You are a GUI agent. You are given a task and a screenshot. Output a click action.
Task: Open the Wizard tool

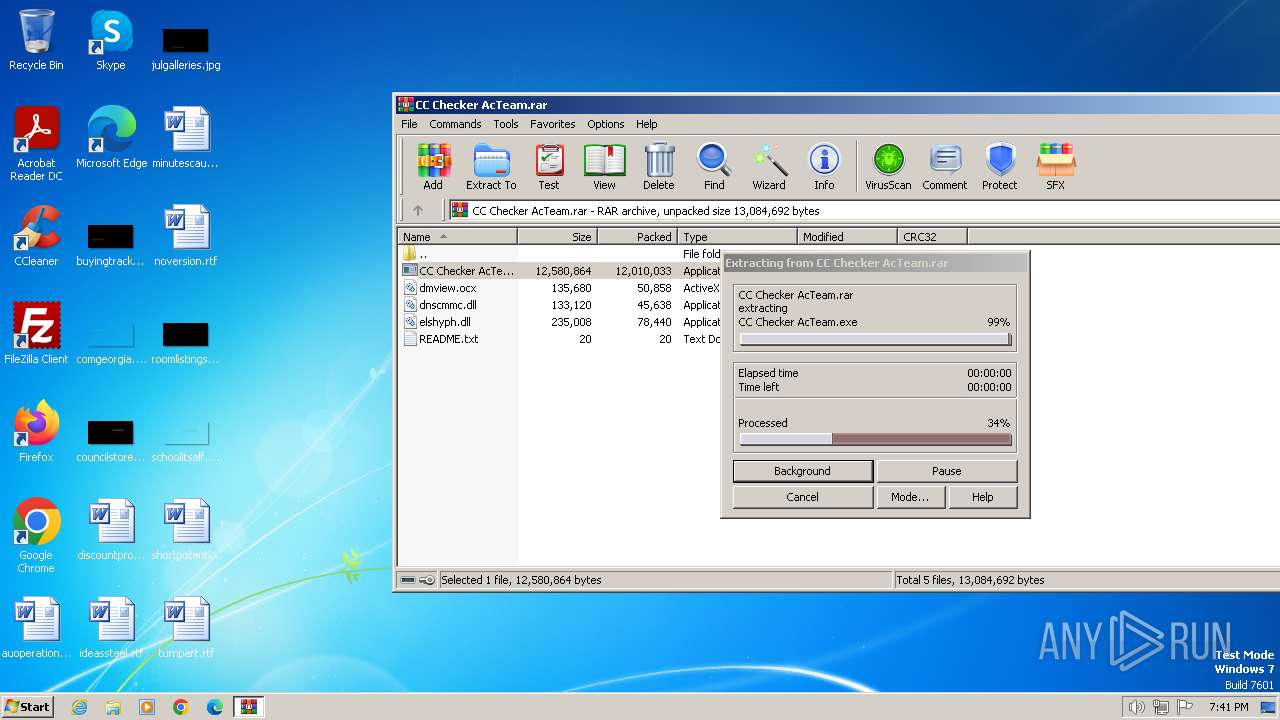pyautogui.click(x=769, y=166)
